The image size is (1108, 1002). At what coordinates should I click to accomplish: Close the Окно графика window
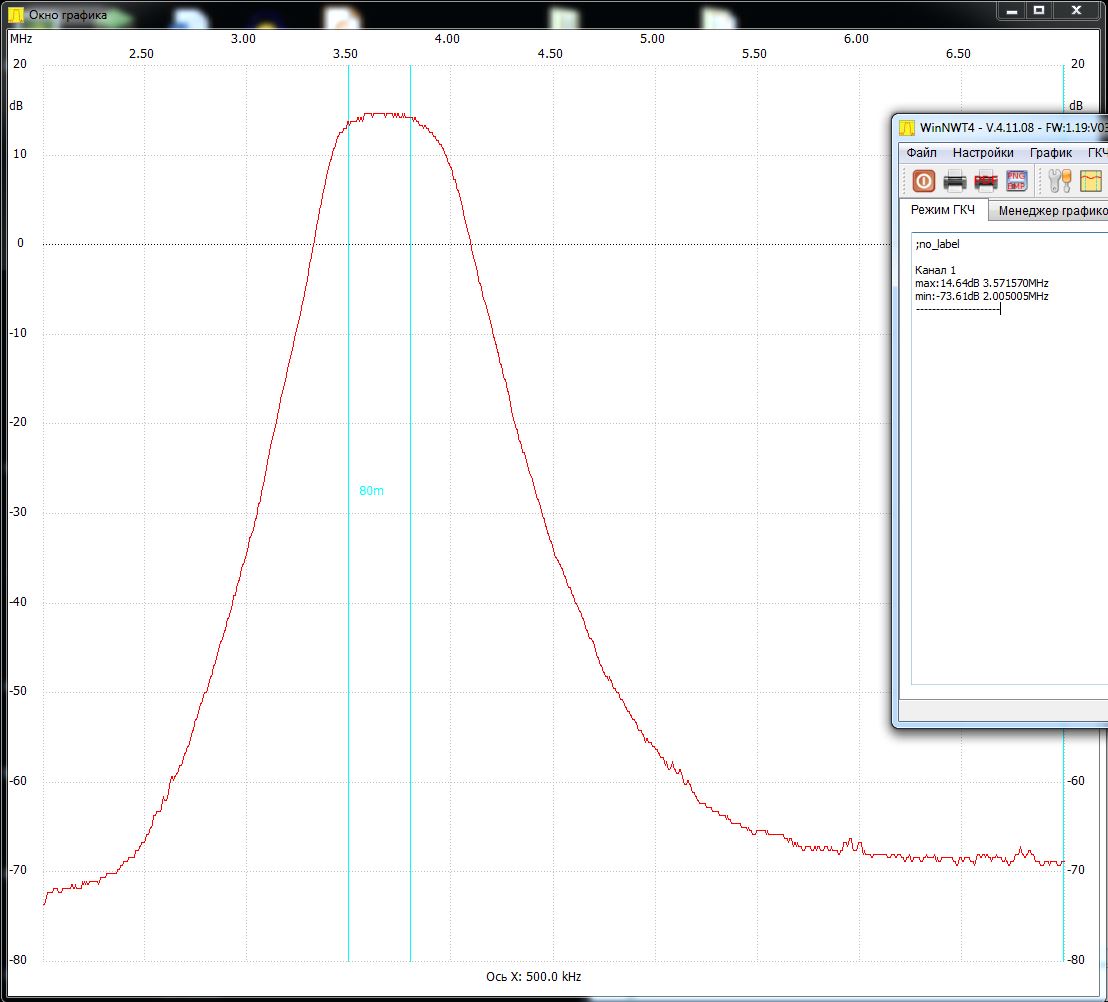[x=1076, y=11]
